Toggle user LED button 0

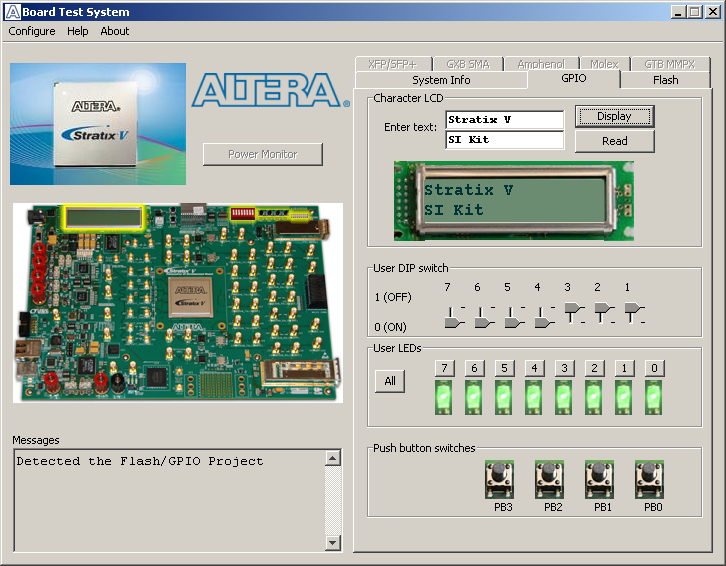pos(654,368)
